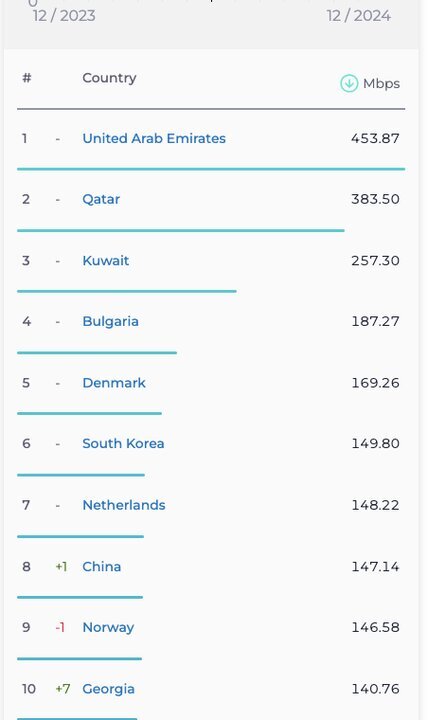Click the Country column header
This screenshot has width=428, height=720.
[109, 78]
